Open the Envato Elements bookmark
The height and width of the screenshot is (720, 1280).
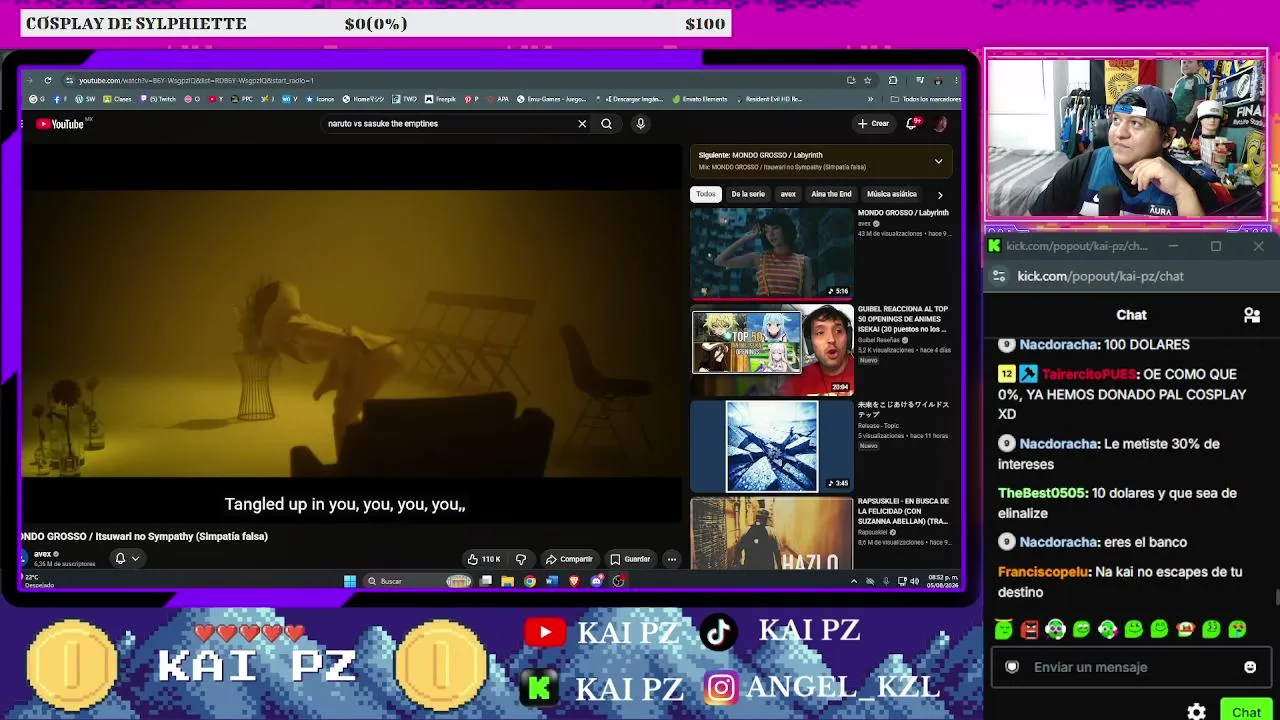pos(700,99)
